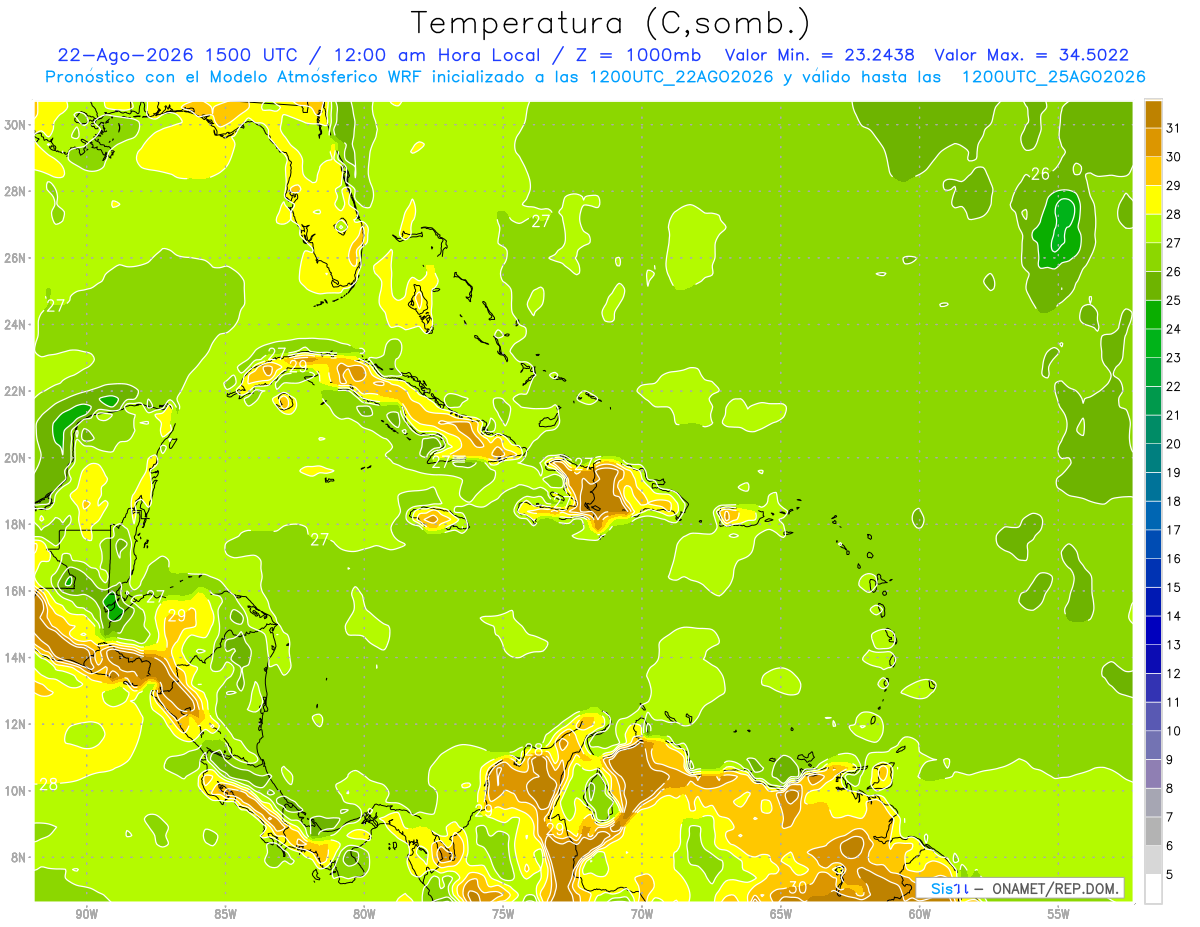1200x927 pixels.
Task: Click the contour label "29" over Honduras
Action: coord(176,616)
